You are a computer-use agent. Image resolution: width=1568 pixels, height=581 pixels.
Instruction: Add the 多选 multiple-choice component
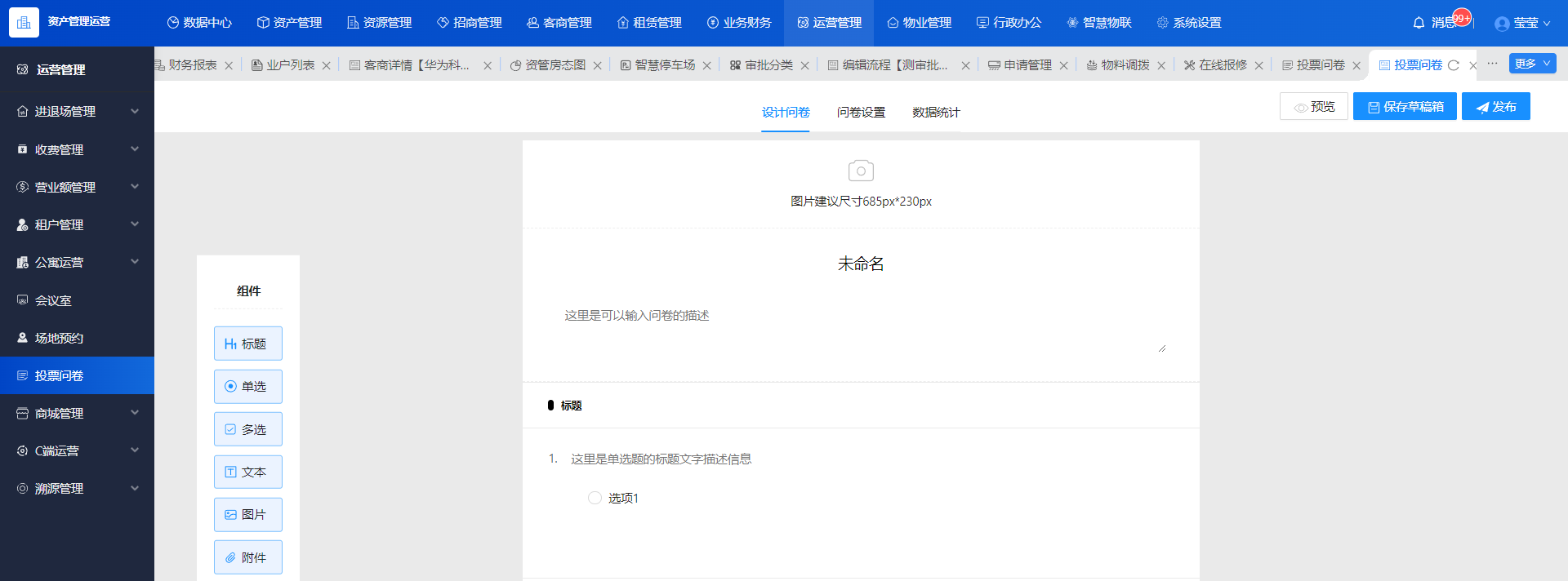click(248, 429)
